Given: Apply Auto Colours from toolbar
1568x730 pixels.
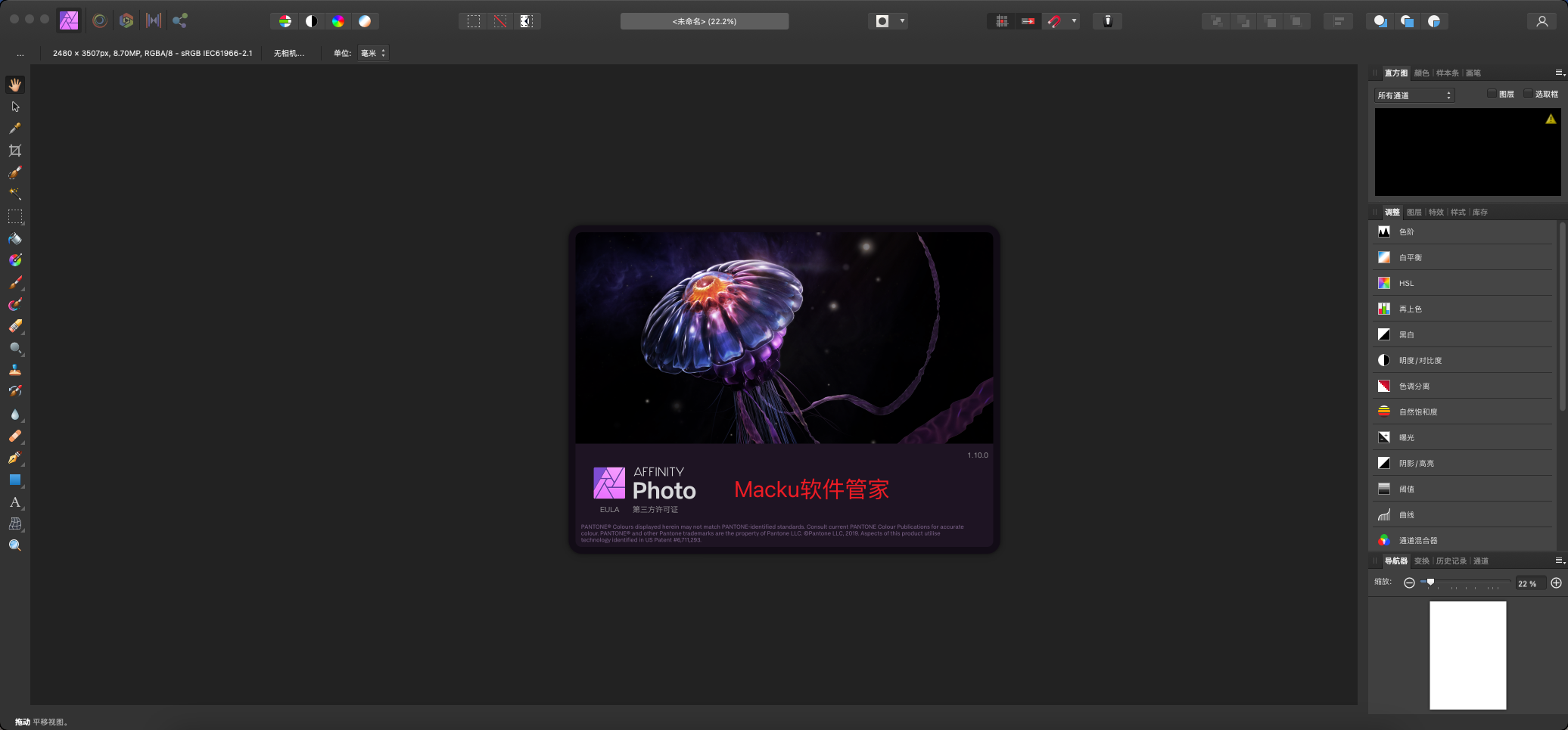Looking at the screenshot, I should (x=338, y=21).
